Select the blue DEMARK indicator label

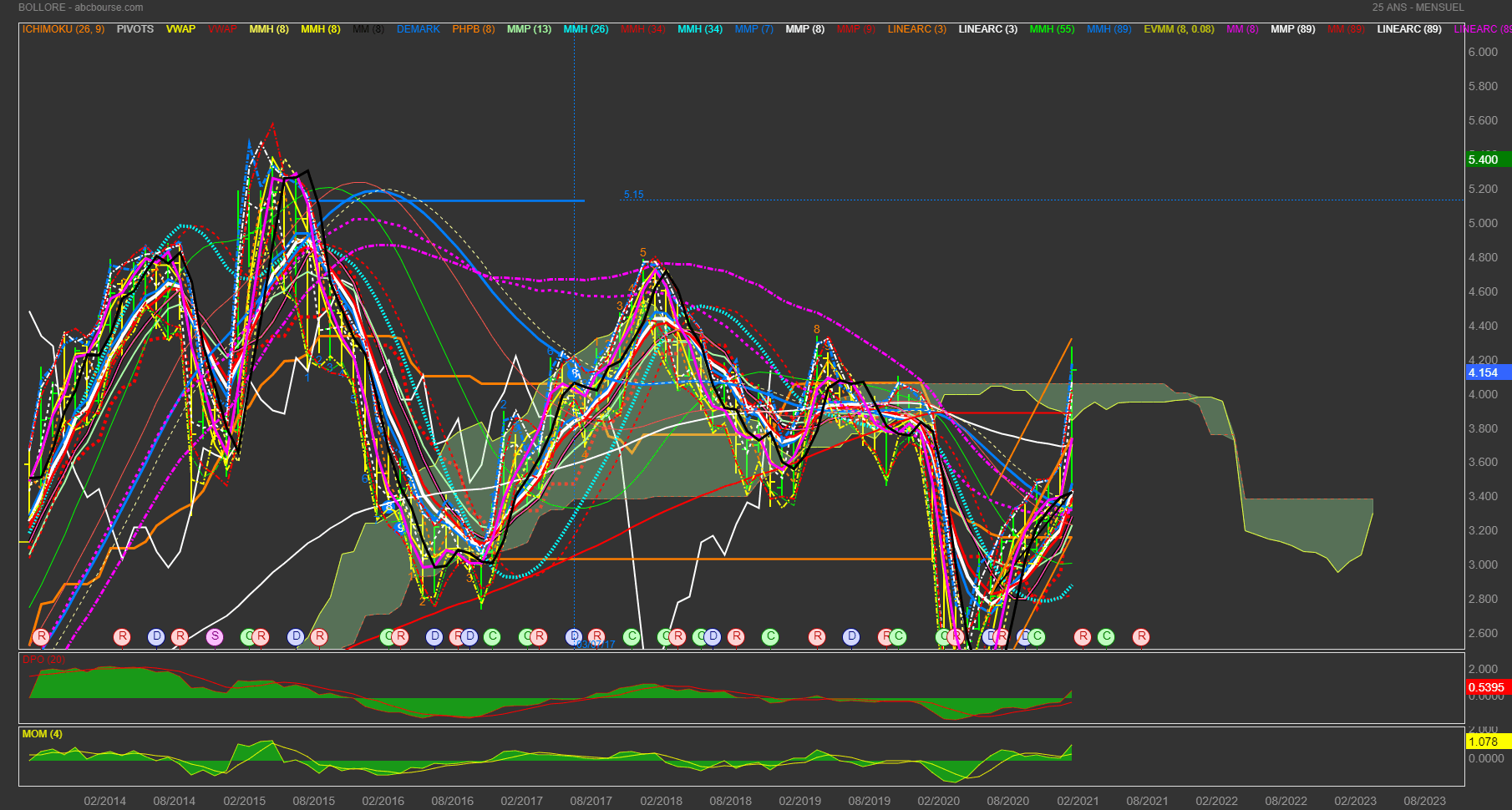click(418, 29)
